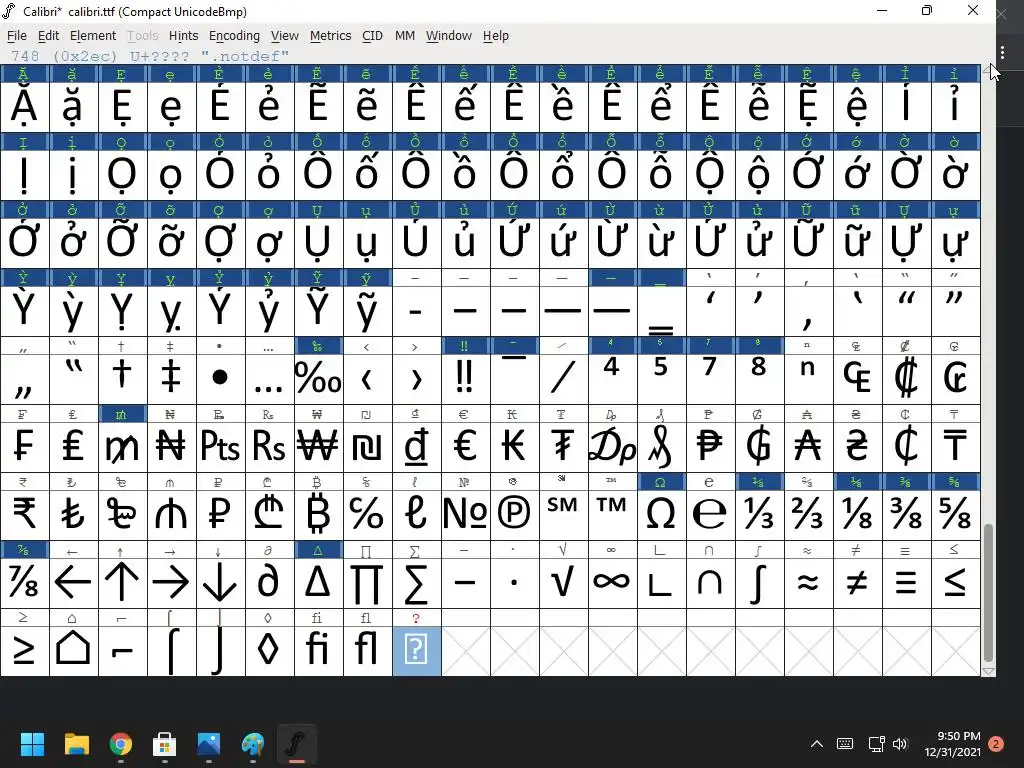Select the fl ligature glyph cell
Screen dimensions: 1024x768
[367, 650]
